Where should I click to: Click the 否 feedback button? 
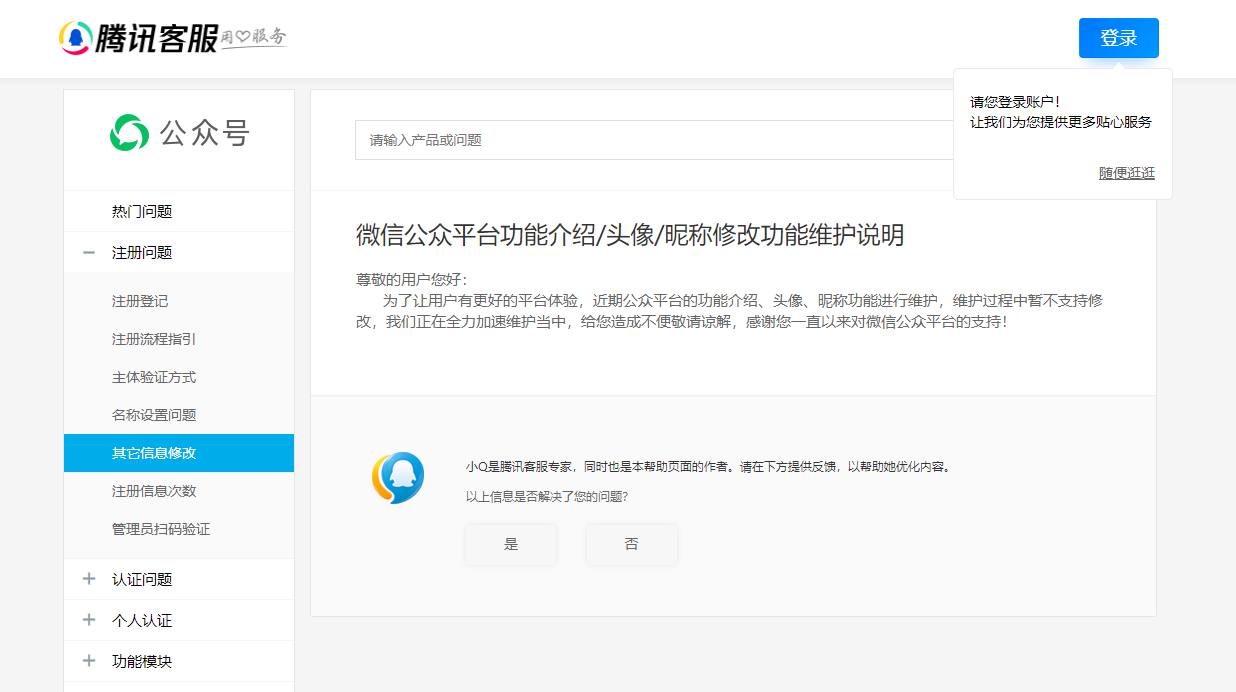coord(631,544)
